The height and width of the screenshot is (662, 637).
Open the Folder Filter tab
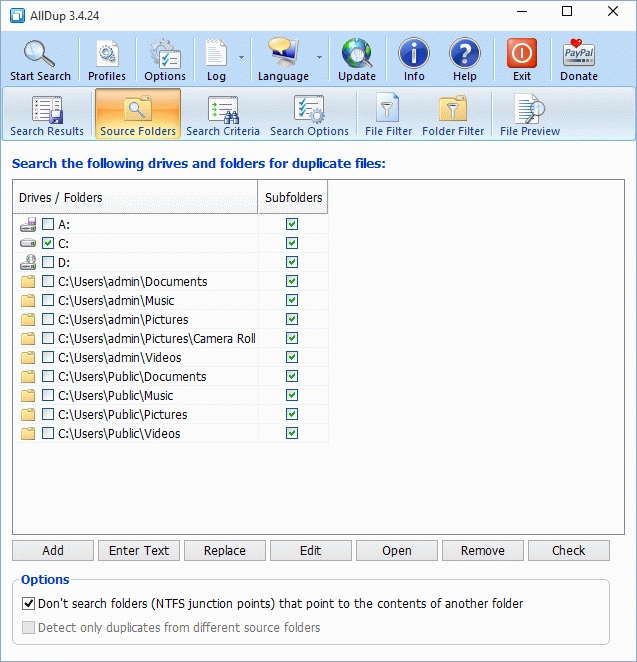click(x=453, y=116)
